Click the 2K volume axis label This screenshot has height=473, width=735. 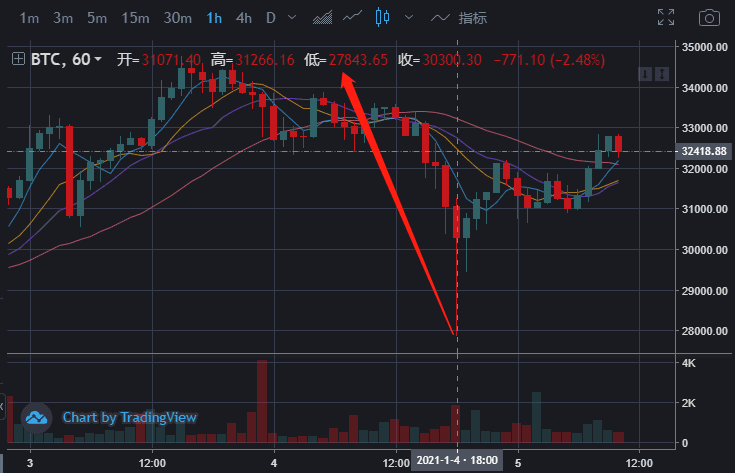pyautogui.click(x=689, y=403)
